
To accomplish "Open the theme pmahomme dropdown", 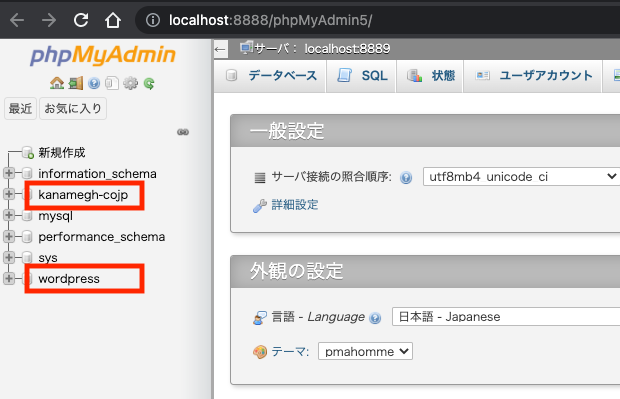I will tap(365, 351).
